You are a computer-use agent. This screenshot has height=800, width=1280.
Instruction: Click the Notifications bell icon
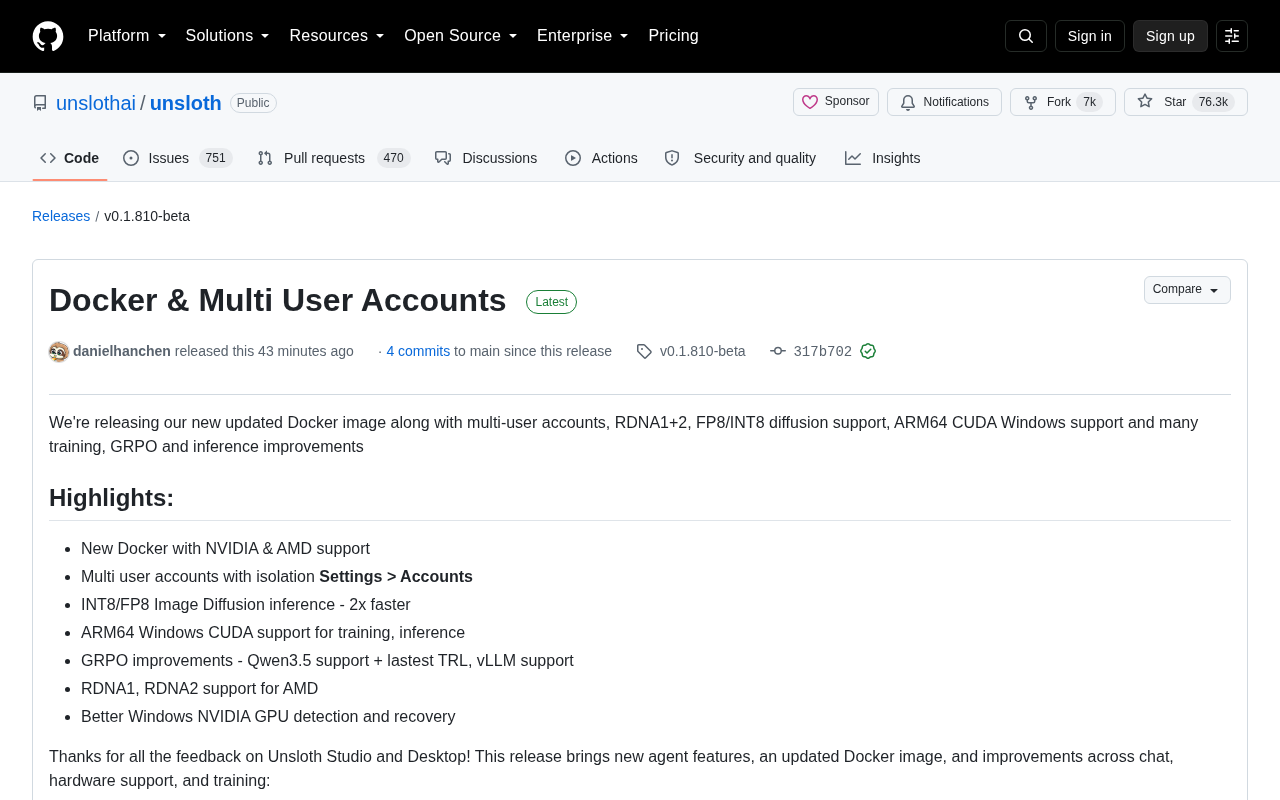click(x=908, y=102)
